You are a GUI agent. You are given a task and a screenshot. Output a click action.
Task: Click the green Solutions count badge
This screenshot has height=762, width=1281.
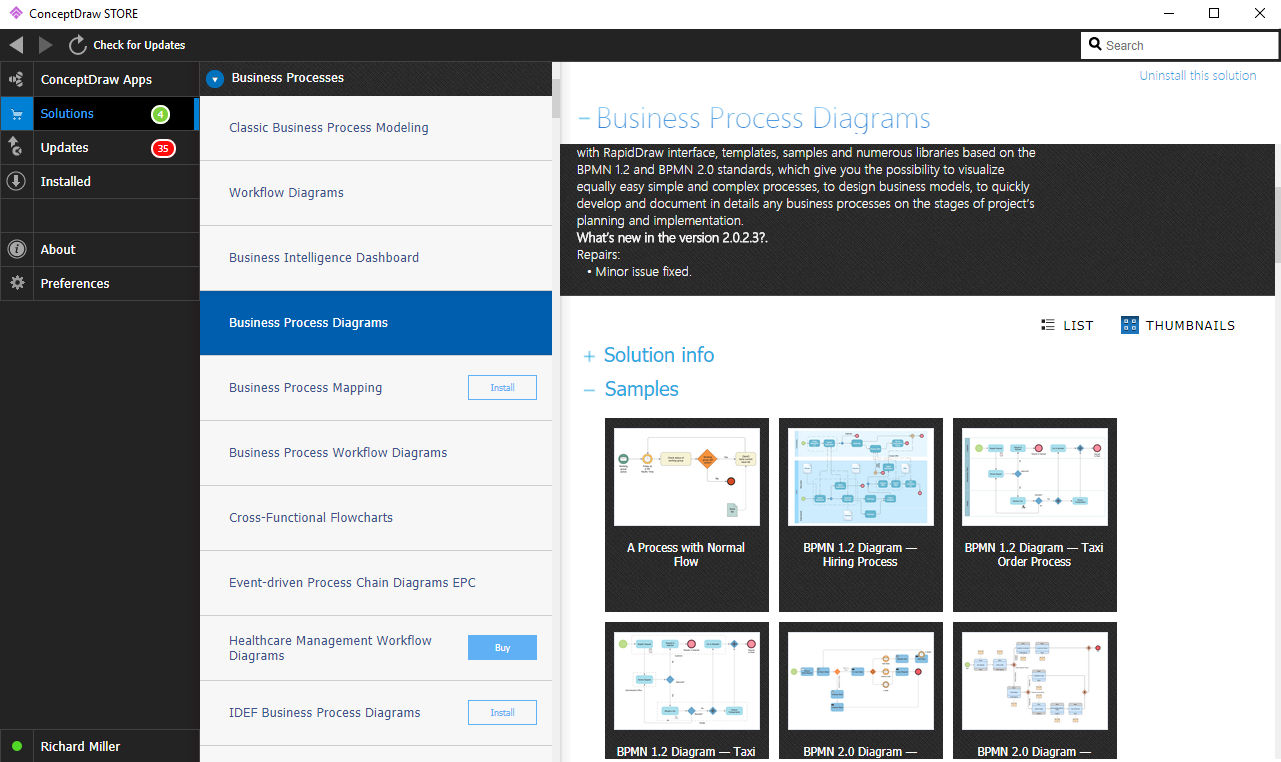160,114
